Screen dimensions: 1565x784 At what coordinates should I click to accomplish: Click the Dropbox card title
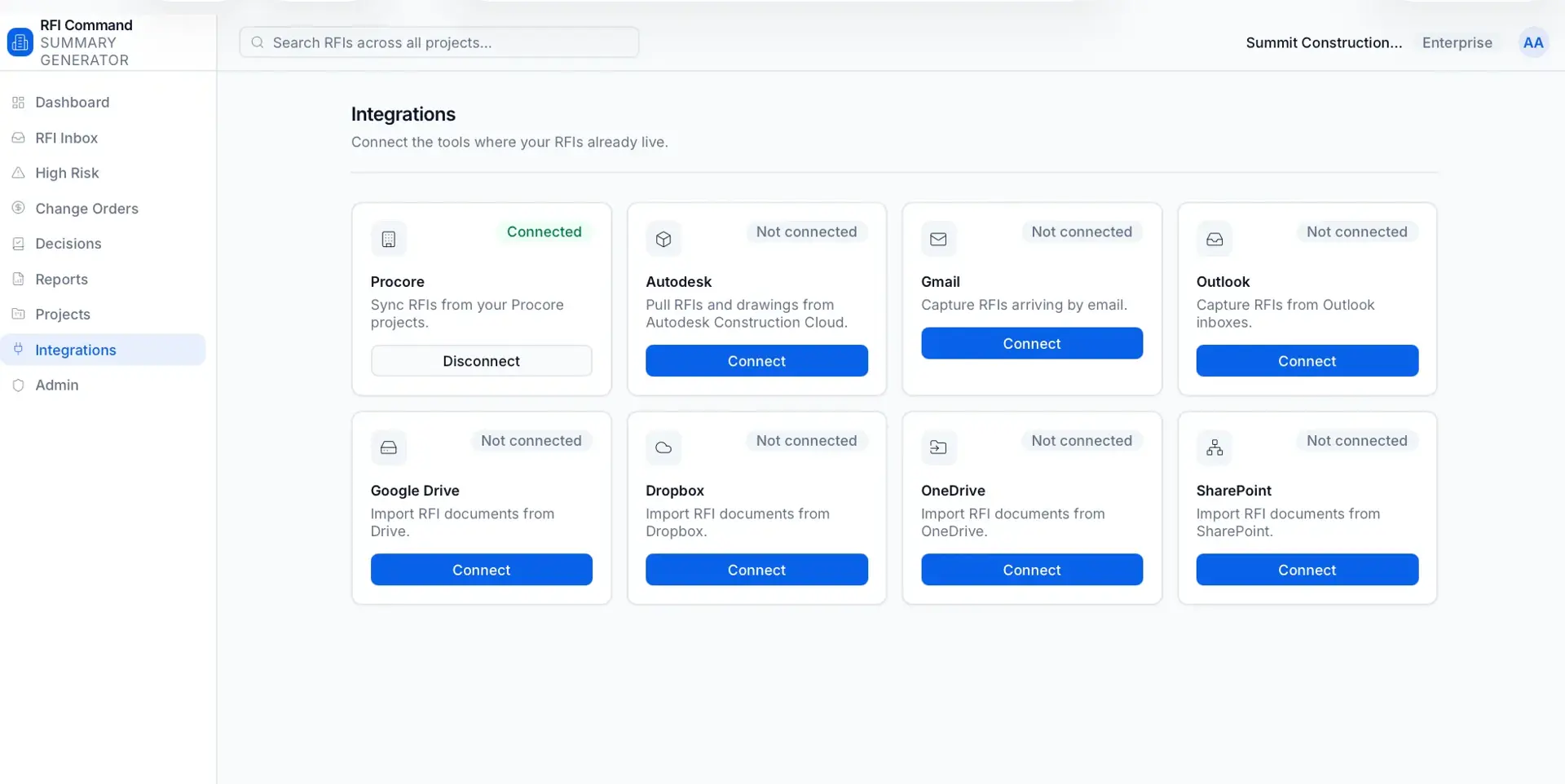point(674,491)
